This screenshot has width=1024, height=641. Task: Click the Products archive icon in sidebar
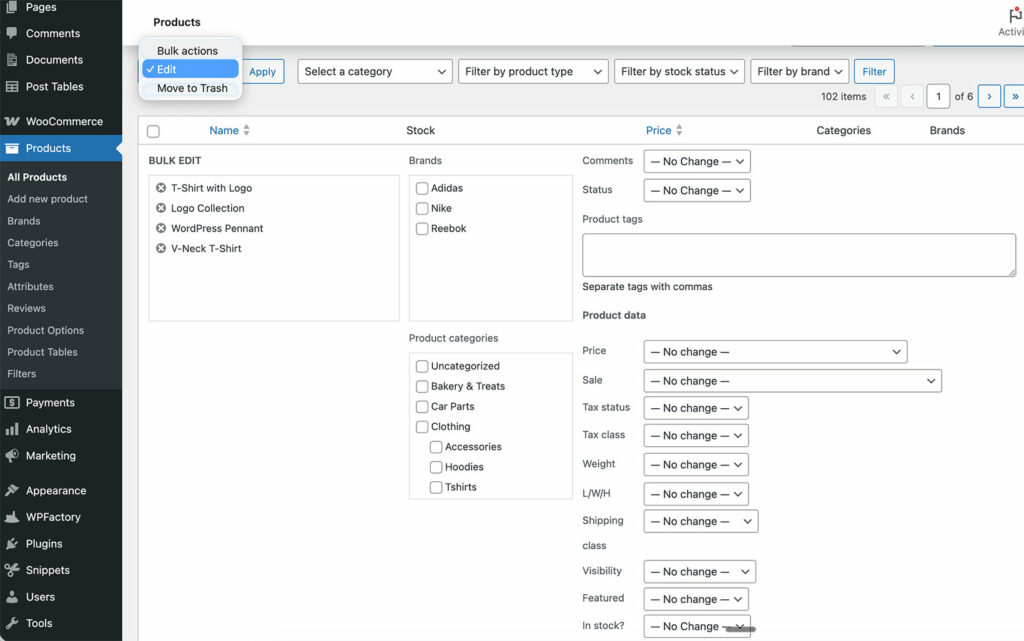[x=11, y=148]
